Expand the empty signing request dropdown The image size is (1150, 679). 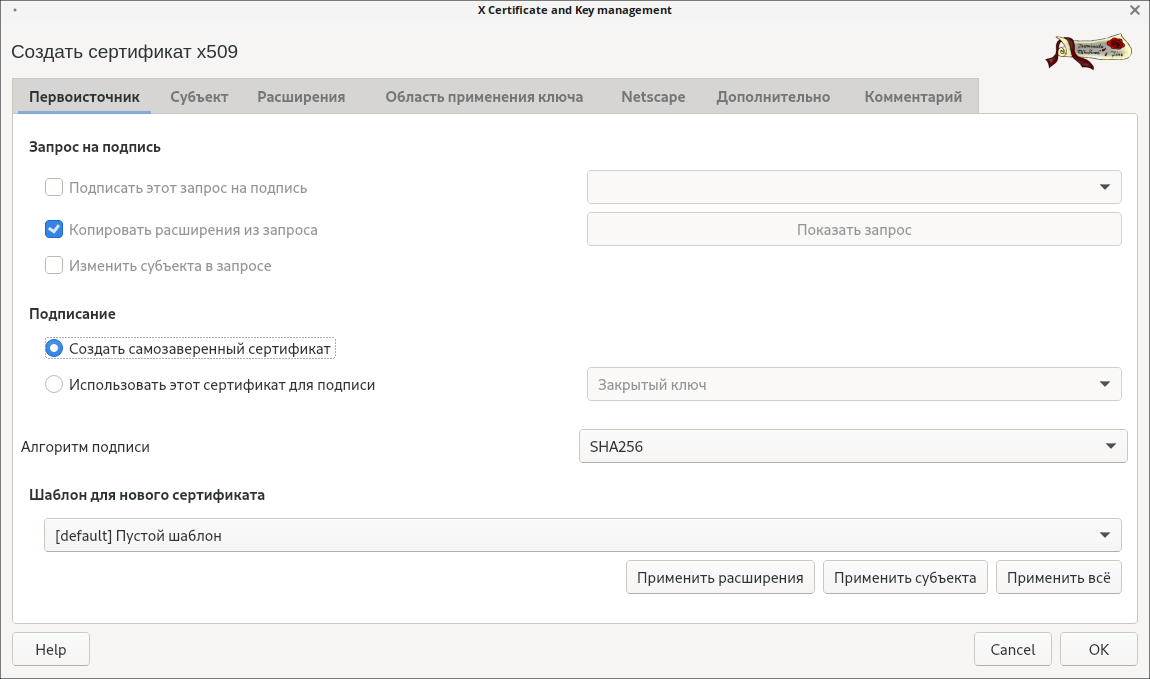pos(853,187)
